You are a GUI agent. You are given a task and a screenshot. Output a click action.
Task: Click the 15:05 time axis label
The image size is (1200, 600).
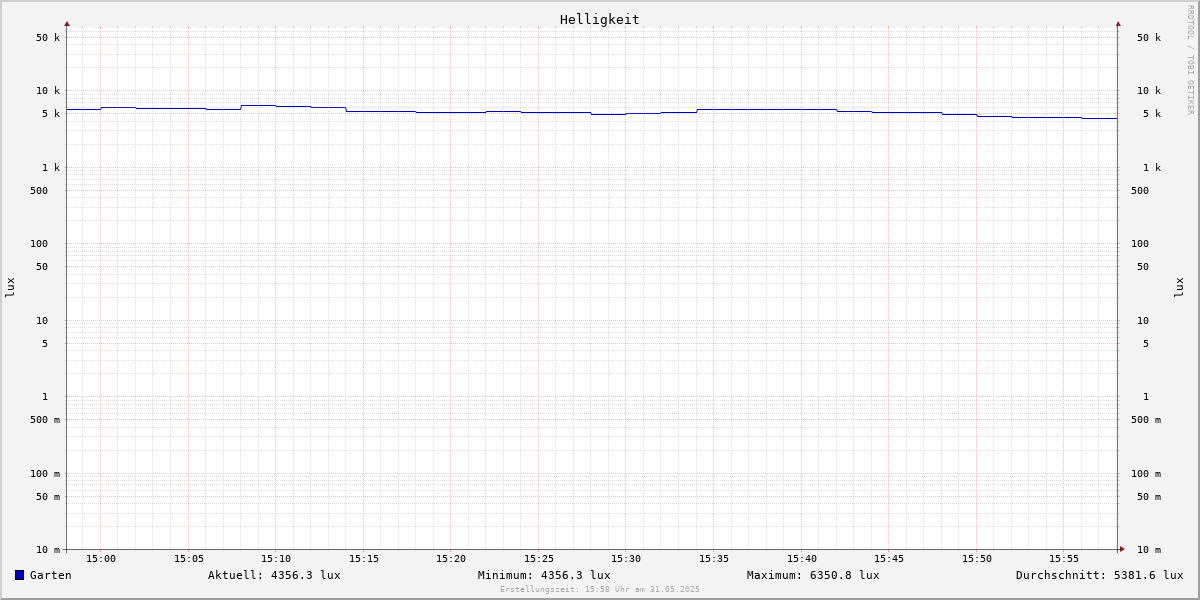(189, 559)
